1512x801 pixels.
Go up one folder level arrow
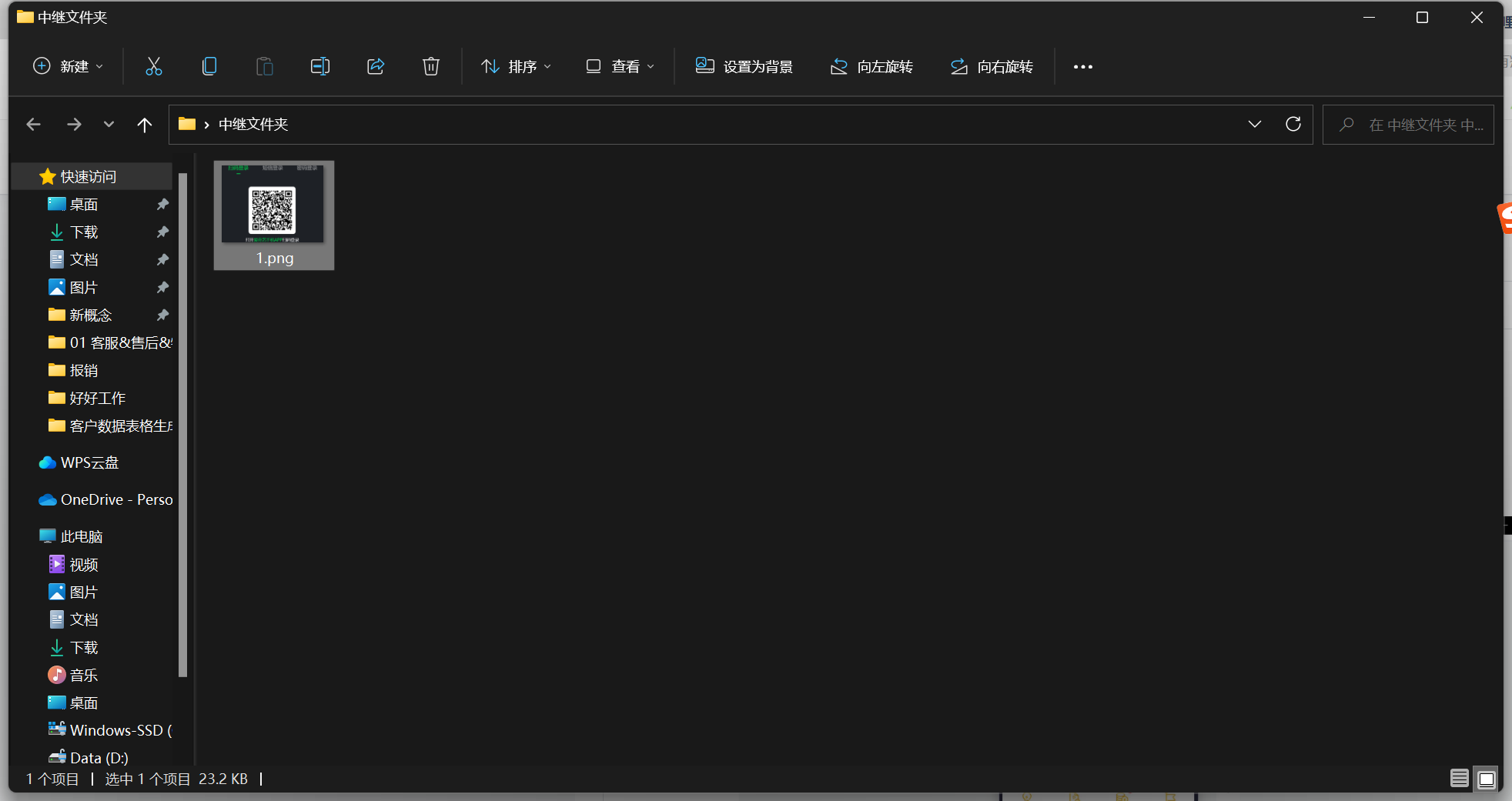point(145,125)
